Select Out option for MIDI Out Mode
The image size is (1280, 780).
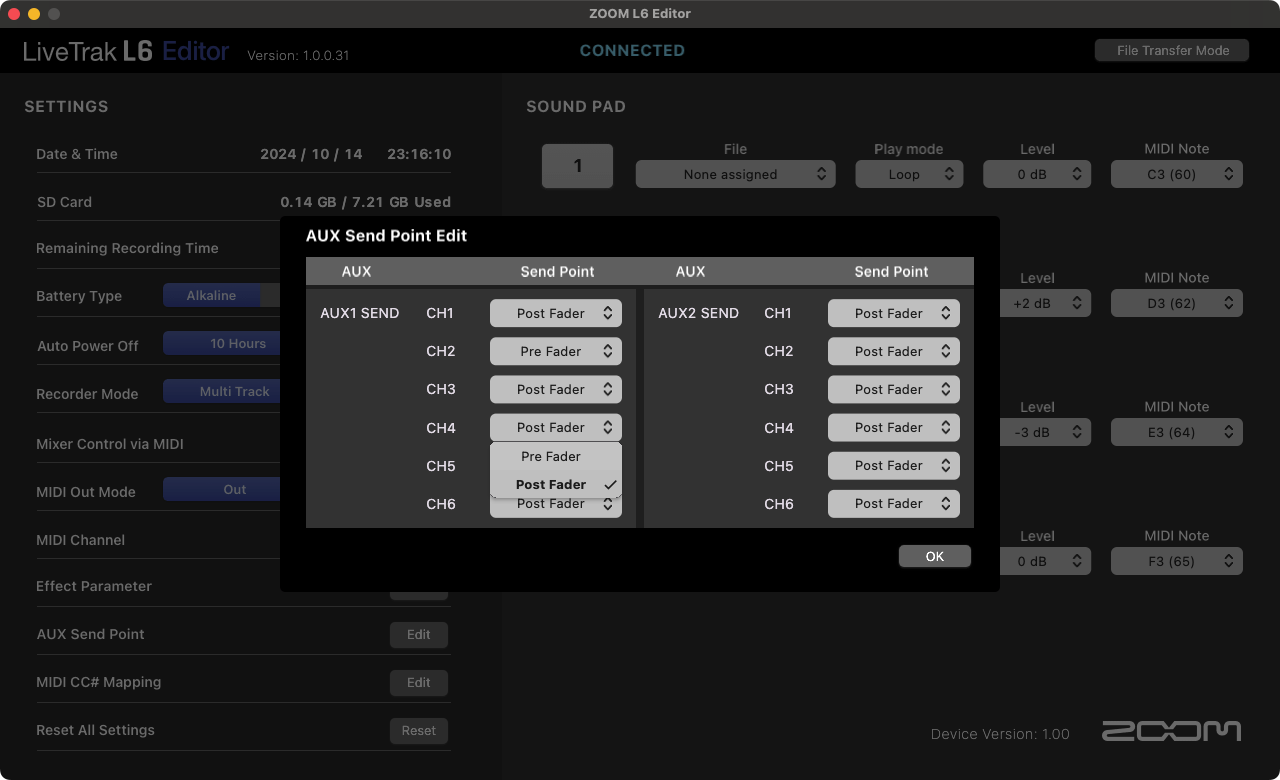point(222,489)
